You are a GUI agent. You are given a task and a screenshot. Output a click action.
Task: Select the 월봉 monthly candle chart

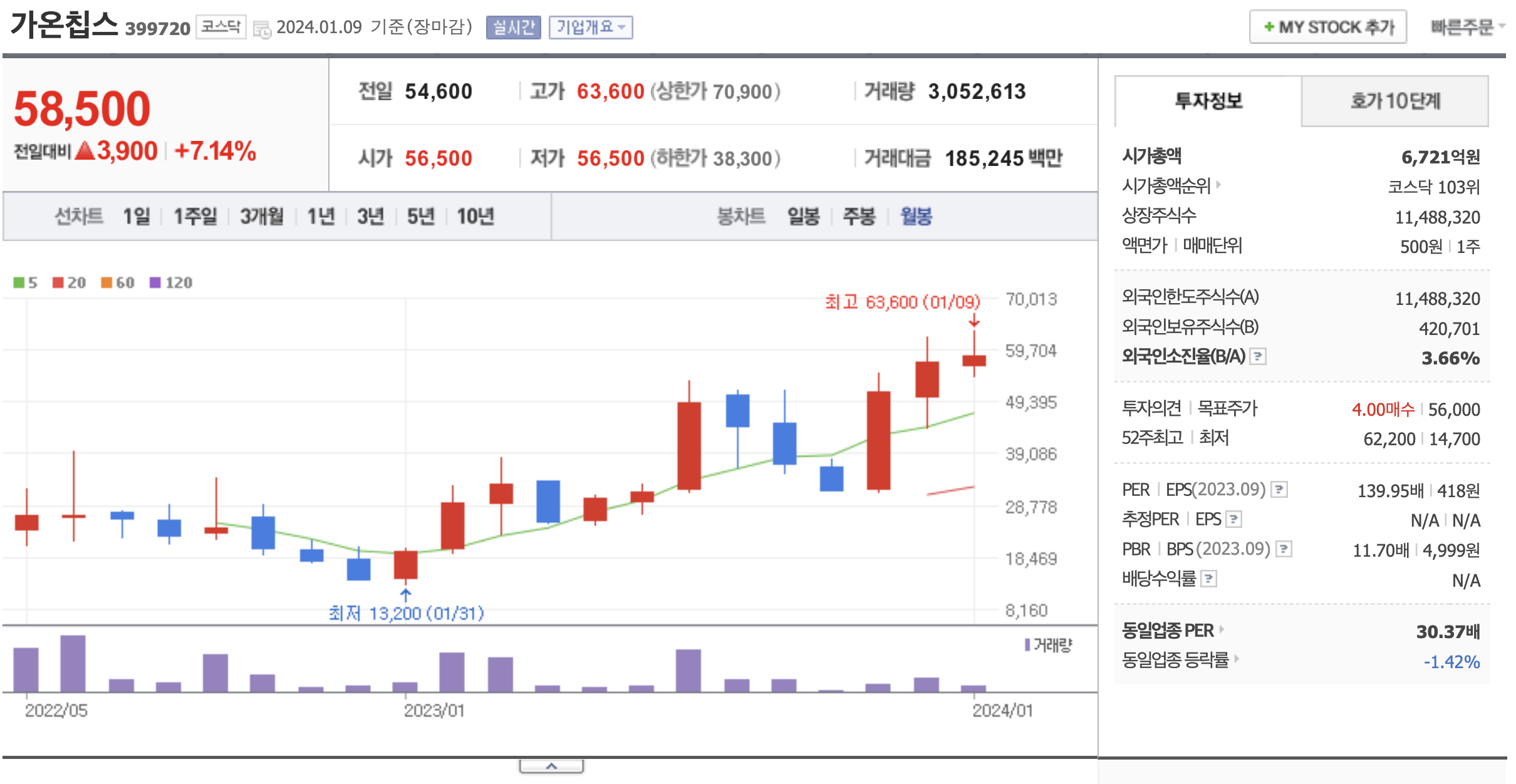(916, 217)
